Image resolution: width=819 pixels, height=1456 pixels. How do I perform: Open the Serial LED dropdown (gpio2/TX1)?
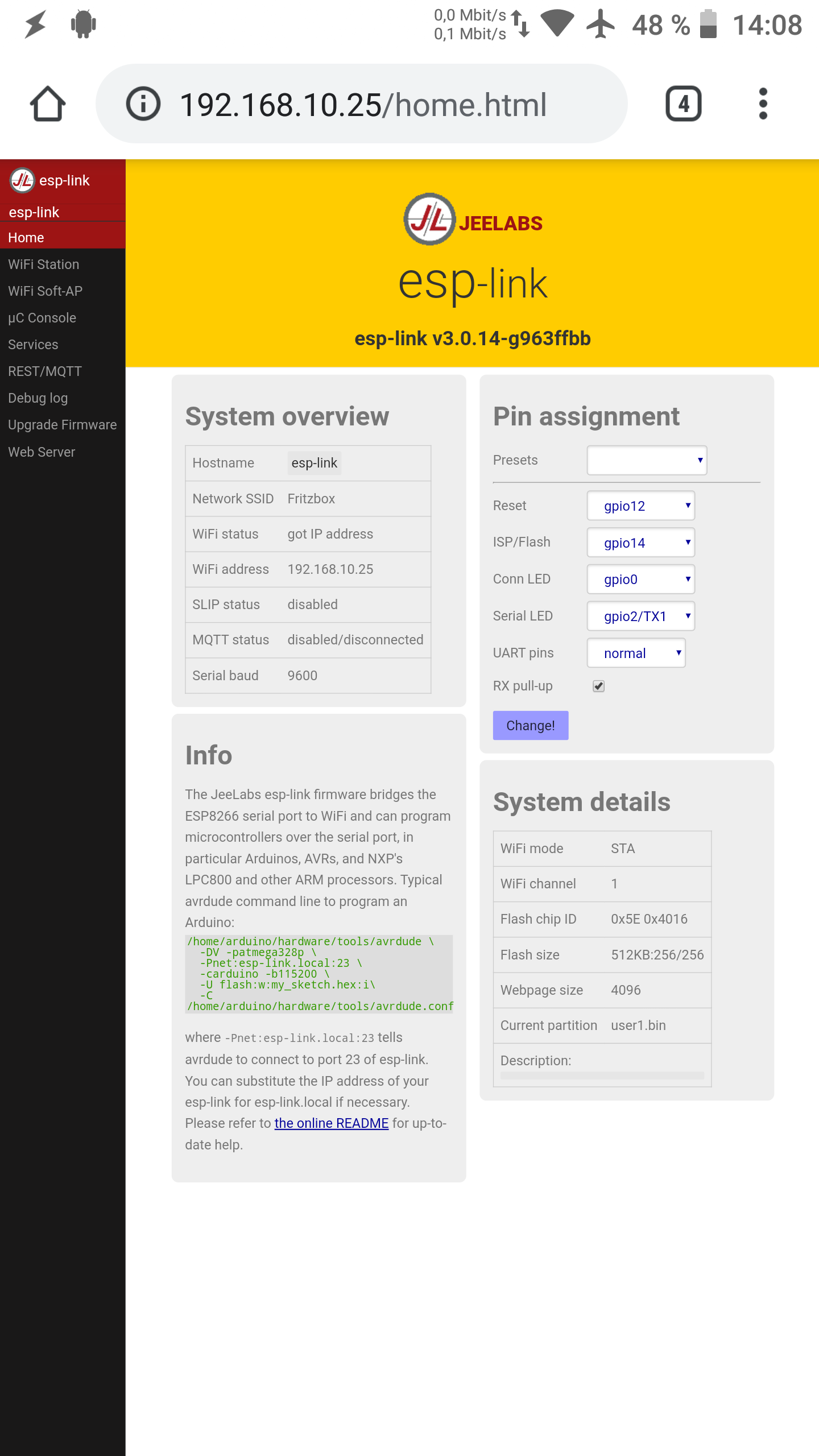(641, 616)
